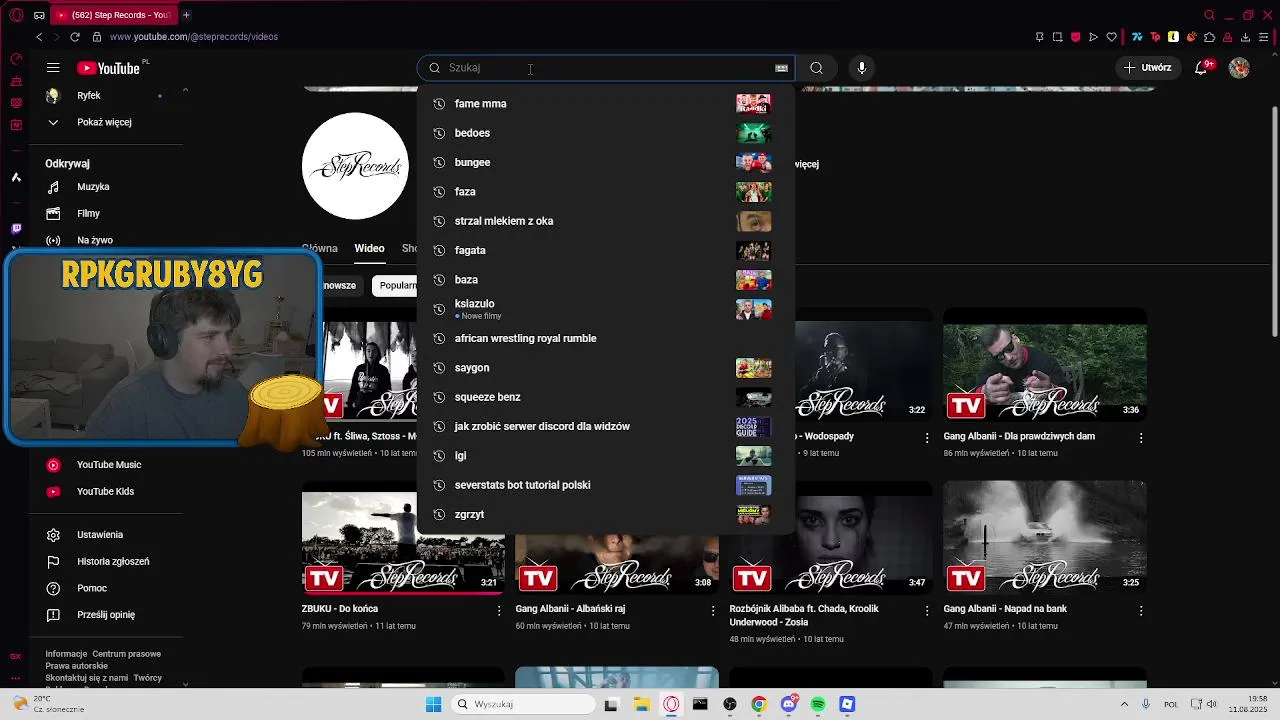Open the Windows Start menu

[433, 704]
